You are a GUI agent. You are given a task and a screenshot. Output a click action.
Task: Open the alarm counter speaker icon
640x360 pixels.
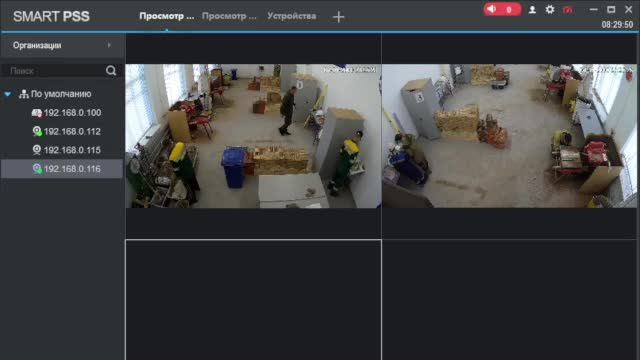(491, 9)
